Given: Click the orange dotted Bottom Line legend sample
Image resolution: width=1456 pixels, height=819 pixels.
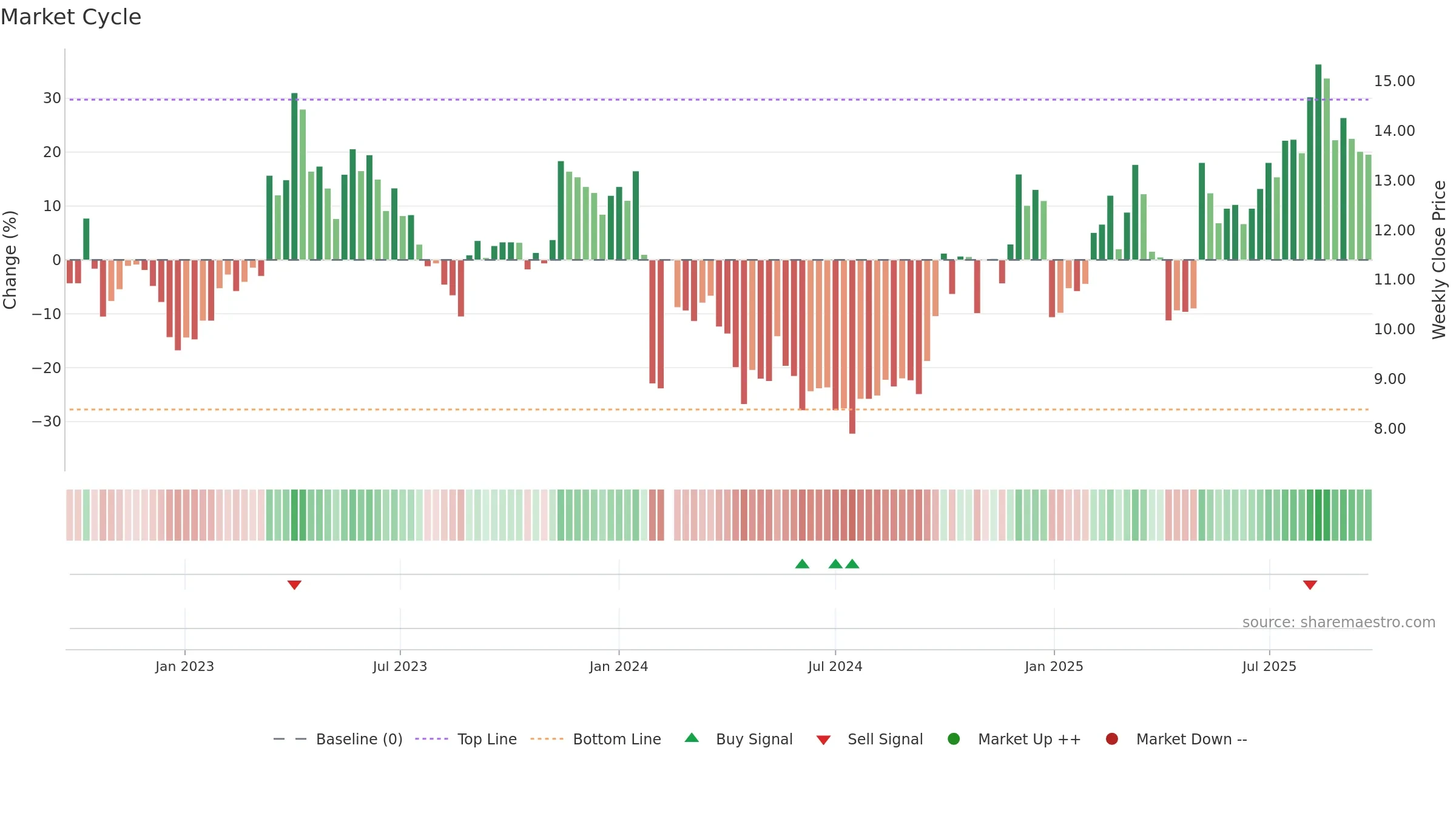Looking at the screenshot, I should (547, 739).
